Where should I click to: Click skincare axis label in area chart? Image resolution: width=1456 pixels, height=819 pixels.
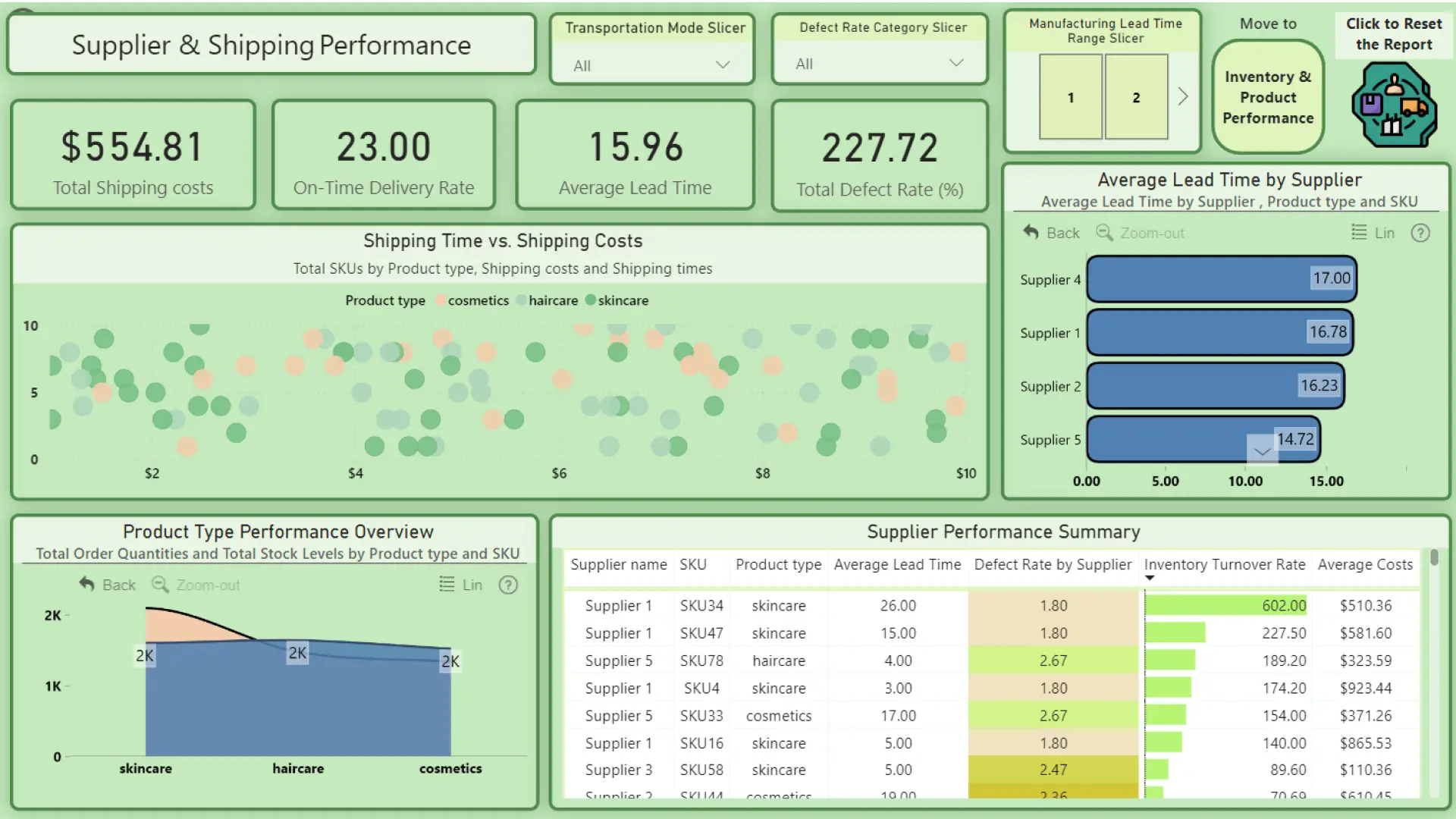[x=145, y=768]
